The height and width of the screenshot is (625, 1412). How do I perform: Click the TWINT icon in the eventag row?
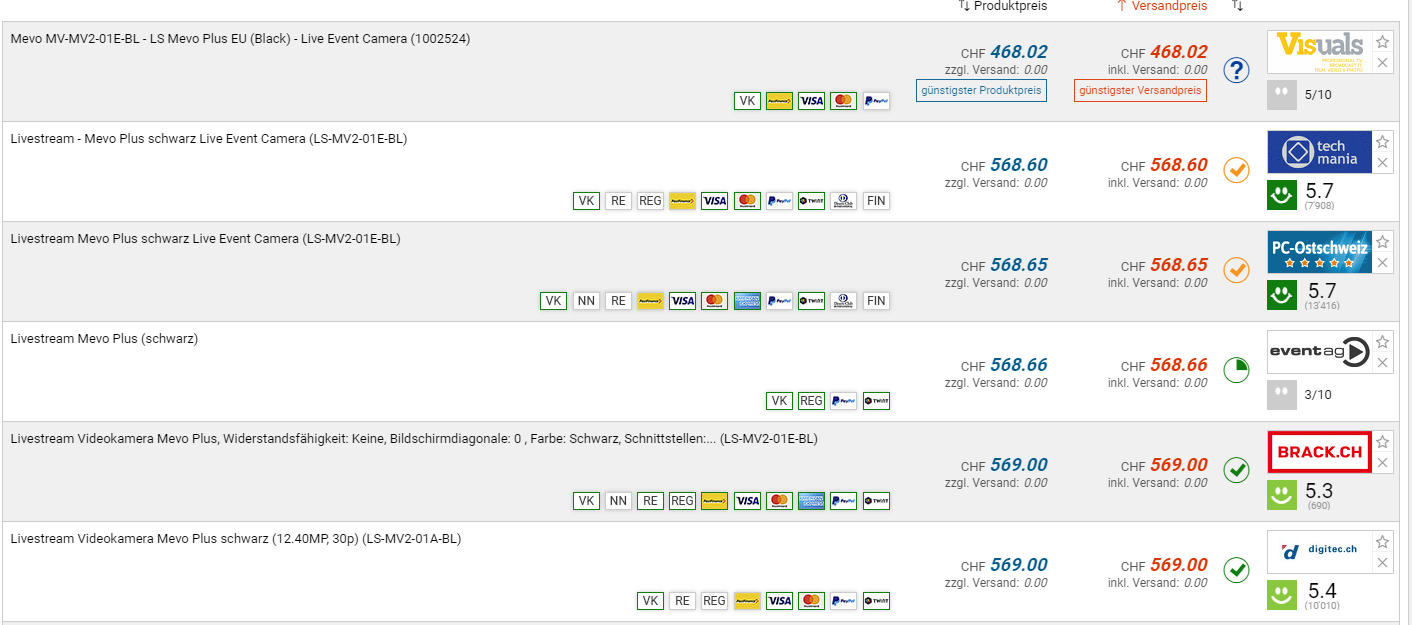876,401
